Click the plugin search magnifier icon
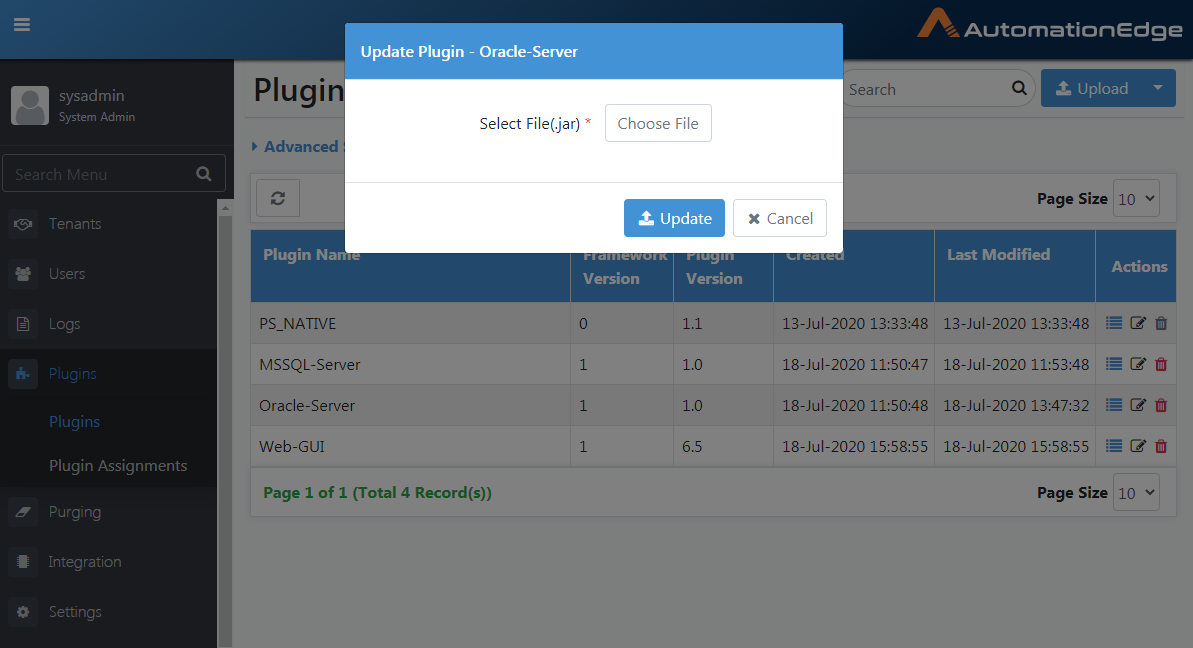Image resolution: width=1193 pixels, height=648 pixels. (x=1019, y=88)
